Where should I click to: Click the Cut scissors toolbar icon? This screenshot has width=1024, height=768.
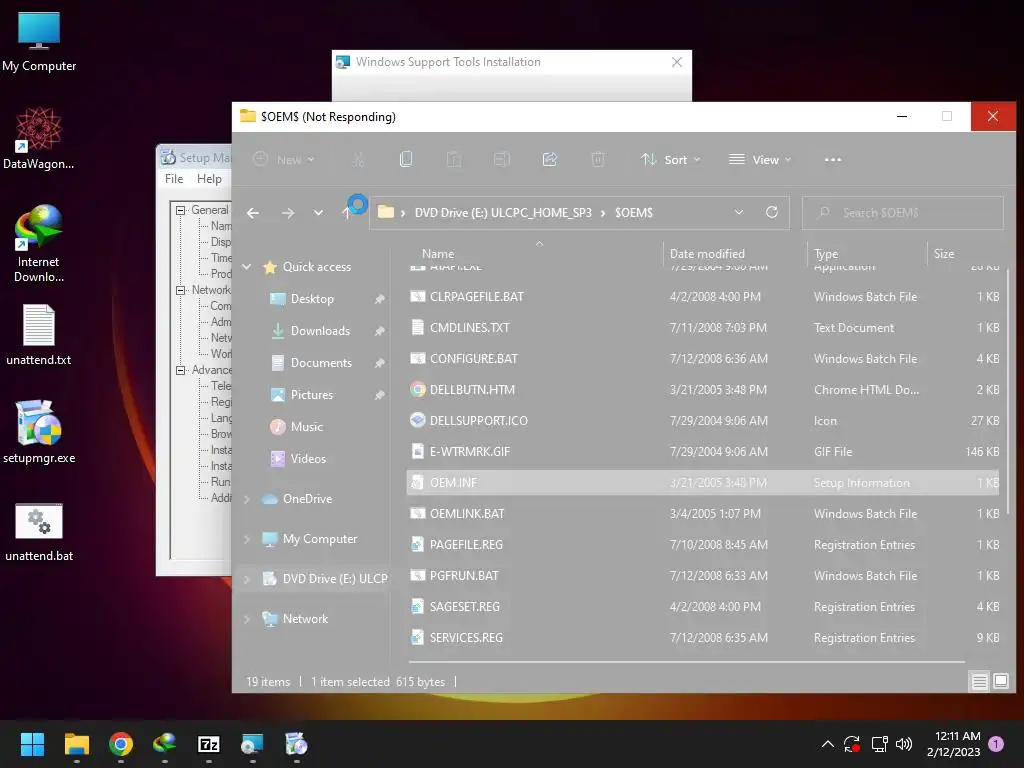point(358,159)
